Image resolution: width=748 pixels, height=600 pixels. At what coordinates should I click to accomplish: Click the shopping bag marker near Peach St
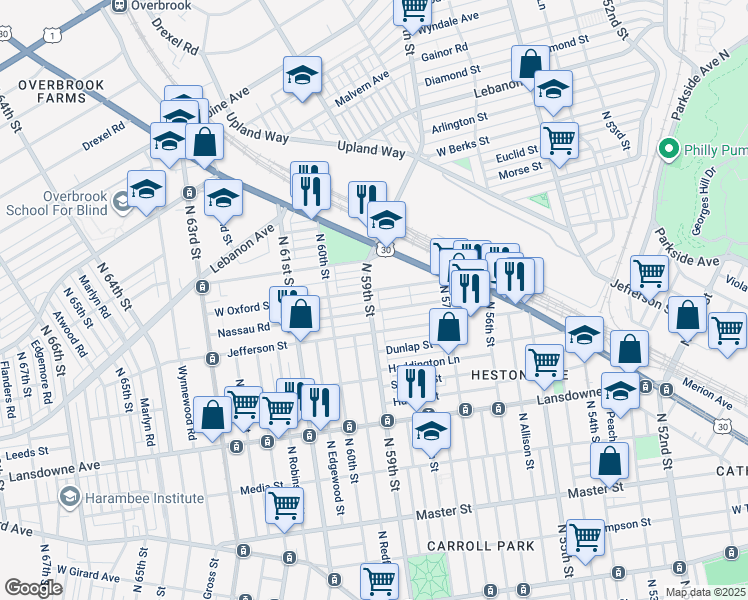630,350
